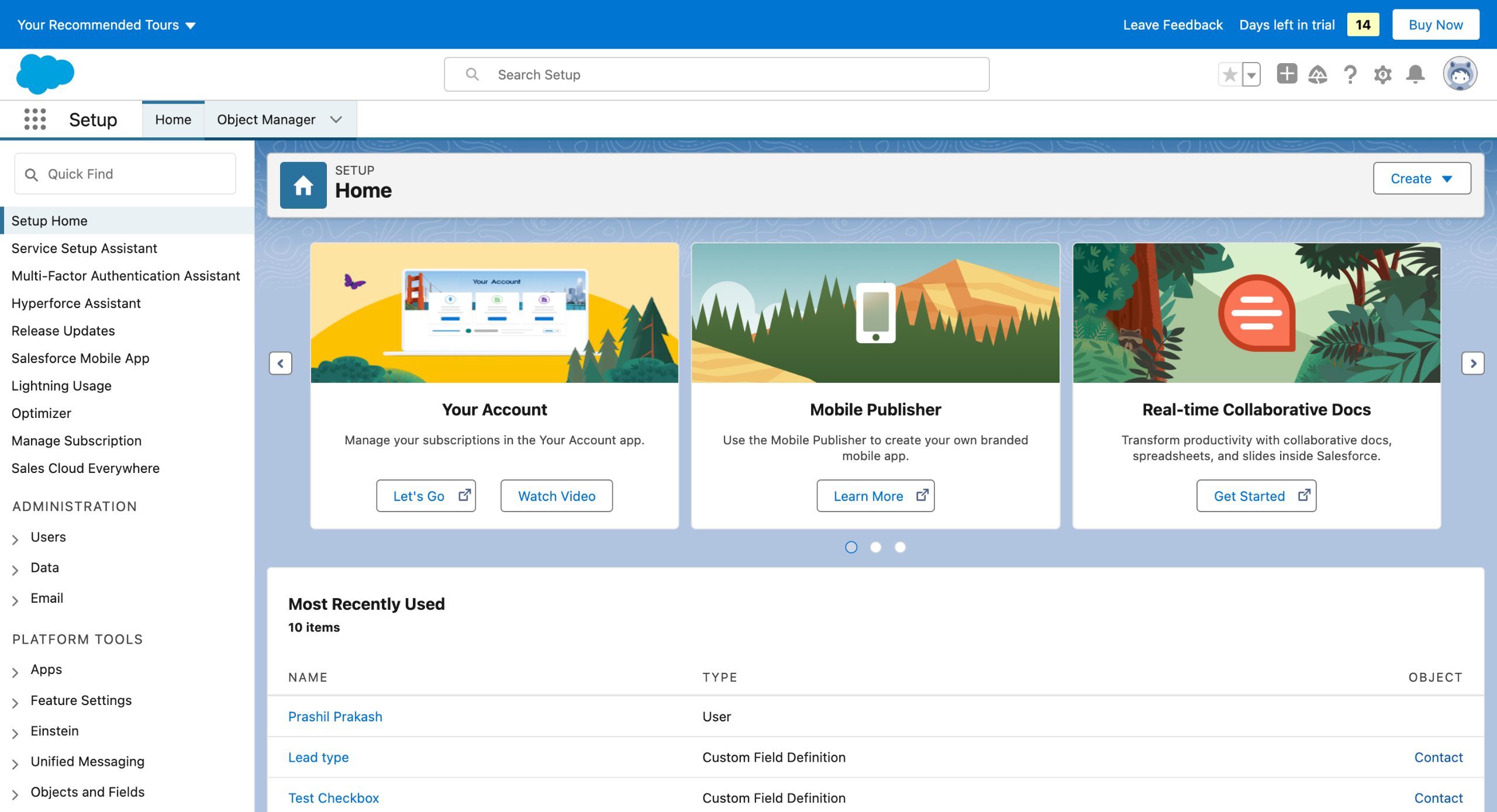Select the second carousel page dot

tap(876, 547)
